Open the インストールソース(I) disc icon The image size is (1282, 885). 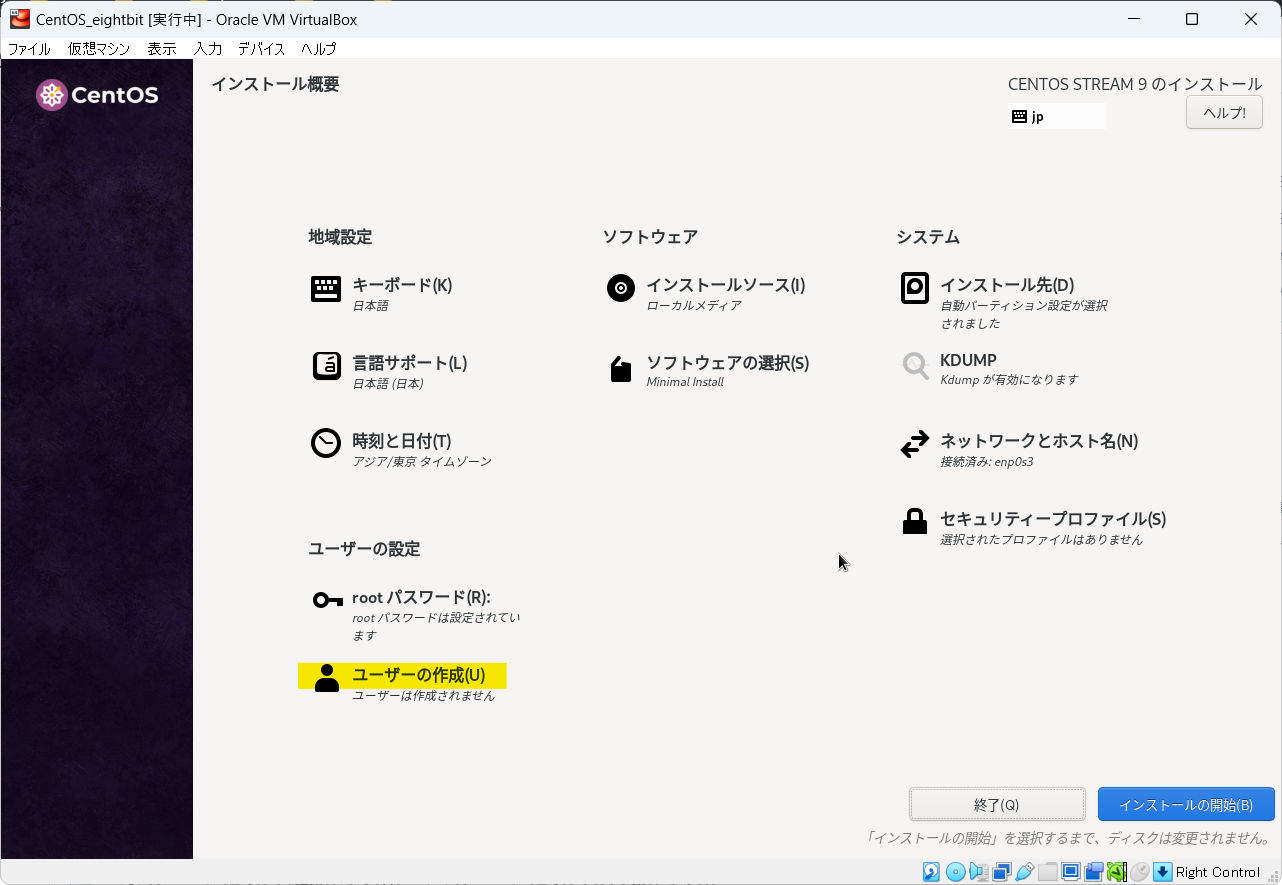[x=621, y=289]
